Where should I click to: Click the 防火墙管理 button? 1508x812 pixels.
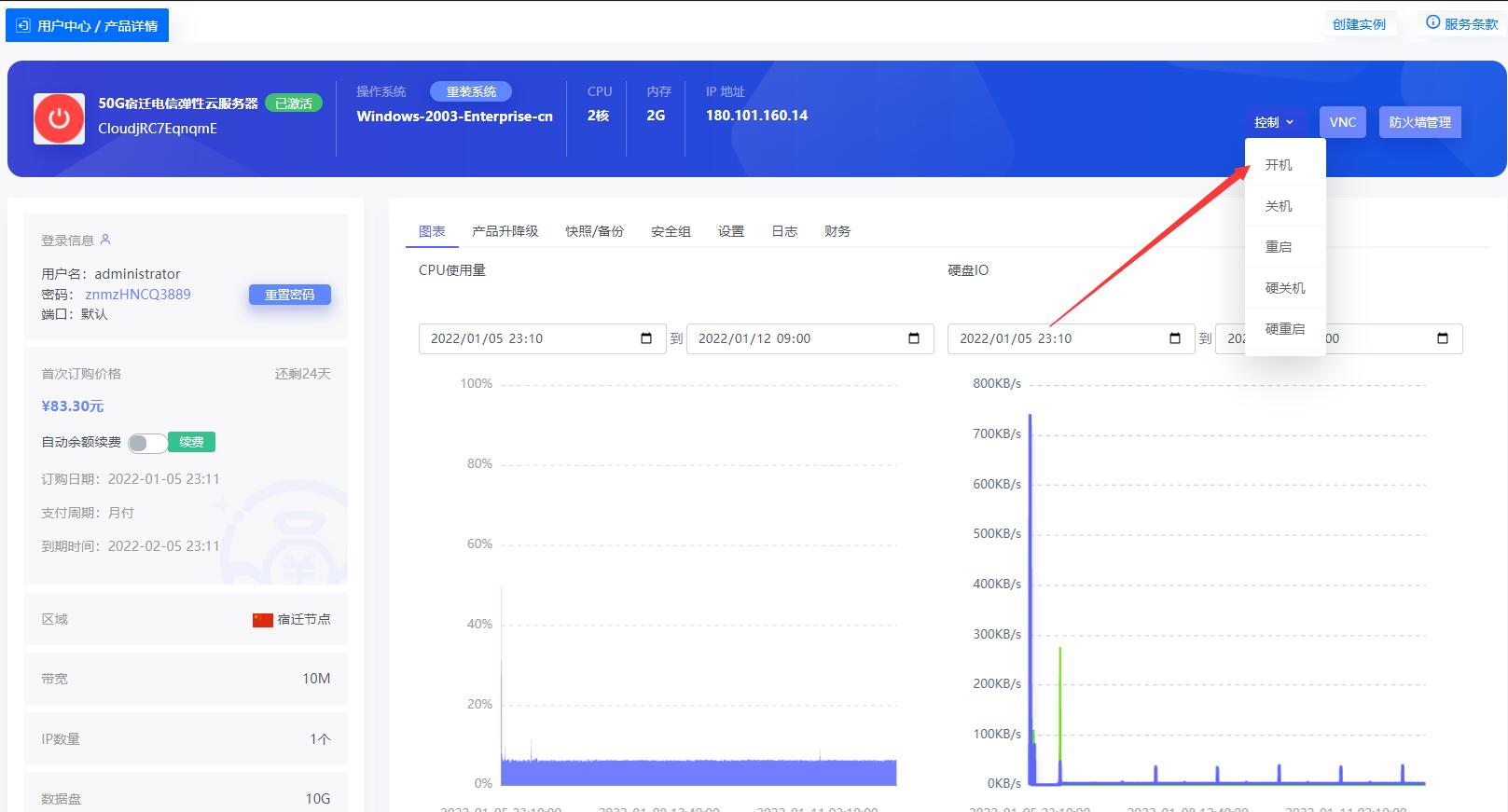(1420, 122)
